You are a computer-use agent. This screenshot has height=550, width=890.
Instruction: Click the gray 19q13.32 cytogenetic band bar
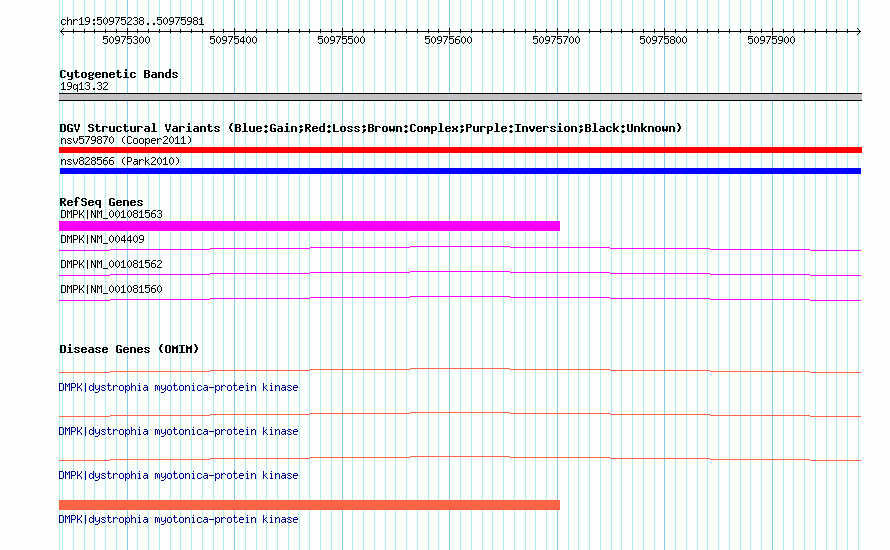[x=460, y=97]
